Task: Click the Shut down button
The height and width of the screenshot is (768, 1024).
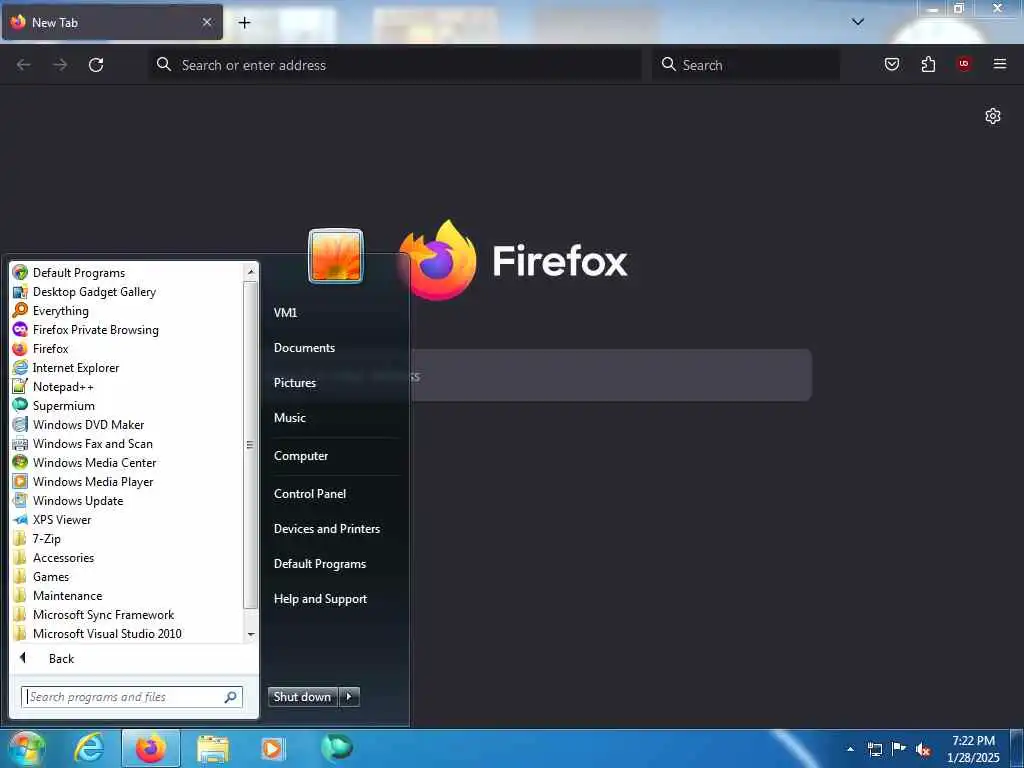Action: coord(303,697)
